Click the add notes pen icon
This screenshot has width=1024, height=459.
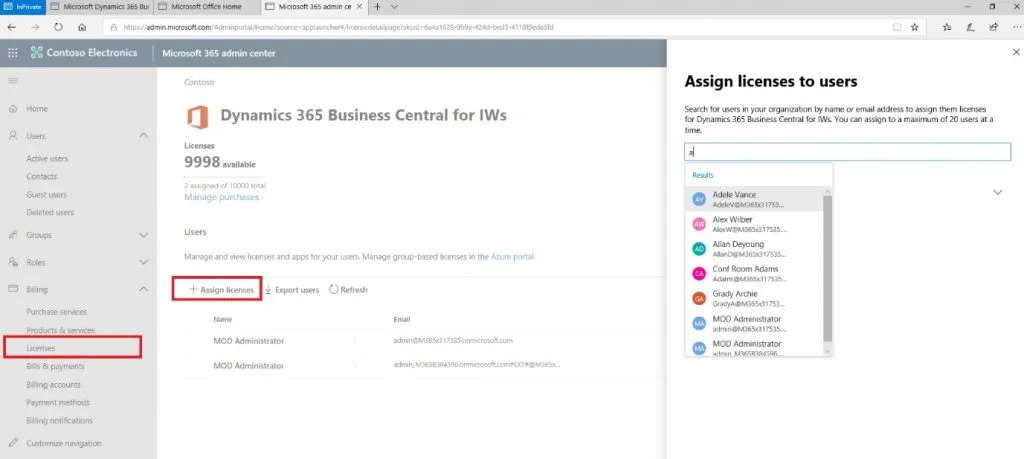pos(970,27)
